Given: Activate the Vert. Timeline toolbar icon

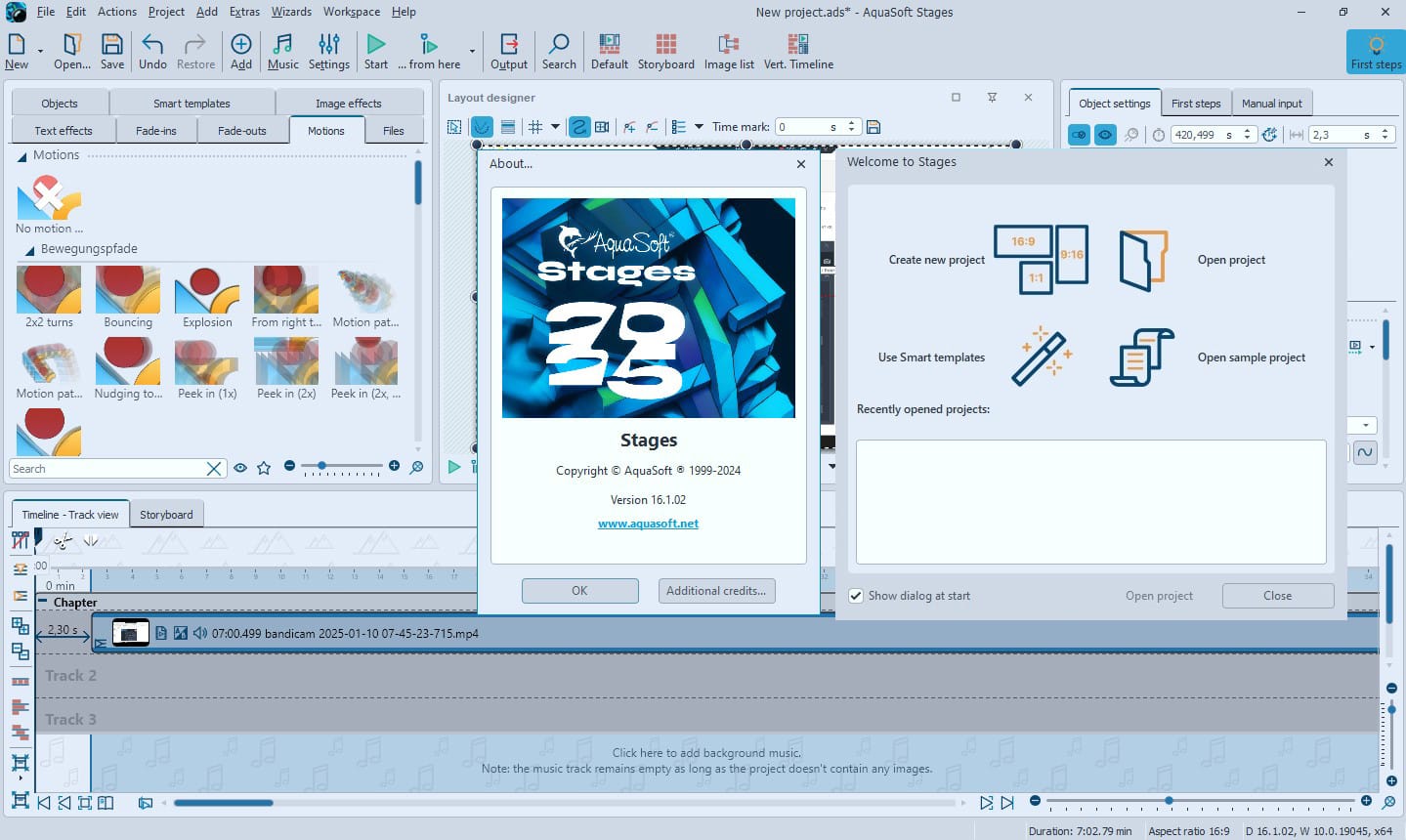Looking at the screenshot, I should [x=797, y=49].
